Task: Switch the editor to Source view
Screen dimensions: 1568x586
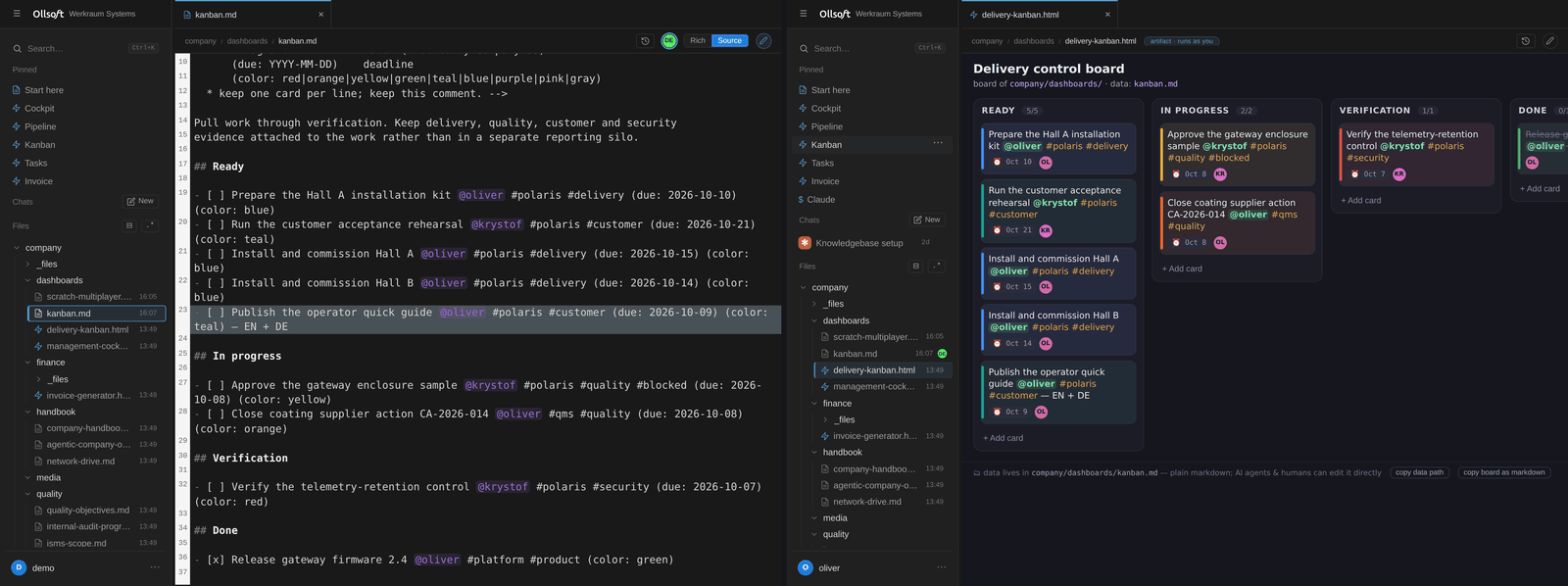Action: click(730, 41)
